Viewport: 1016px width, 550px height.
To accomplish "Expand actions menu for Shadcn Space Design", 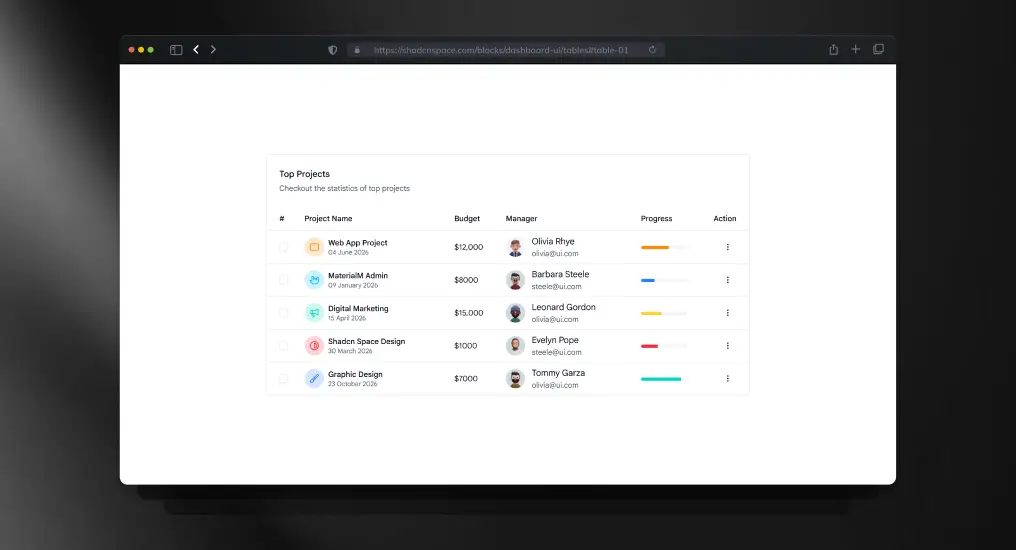I will [x=727, y=346].
